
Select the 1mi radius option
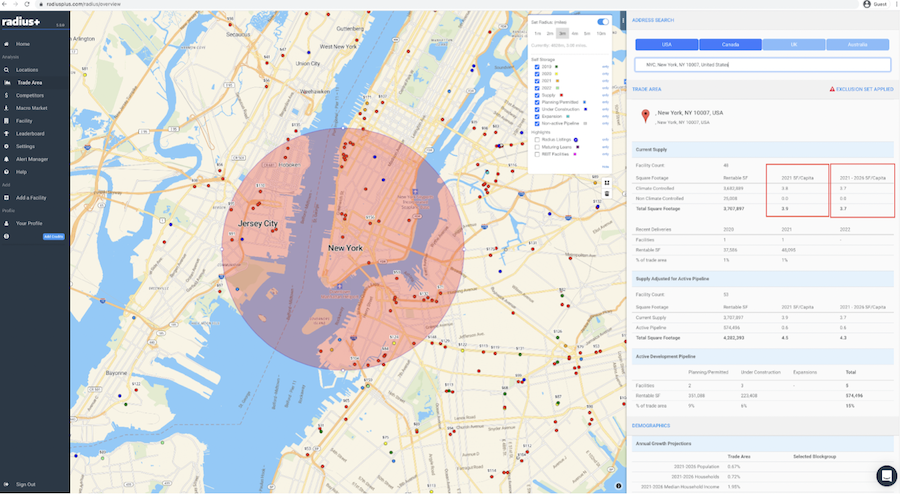pos(538,34)
